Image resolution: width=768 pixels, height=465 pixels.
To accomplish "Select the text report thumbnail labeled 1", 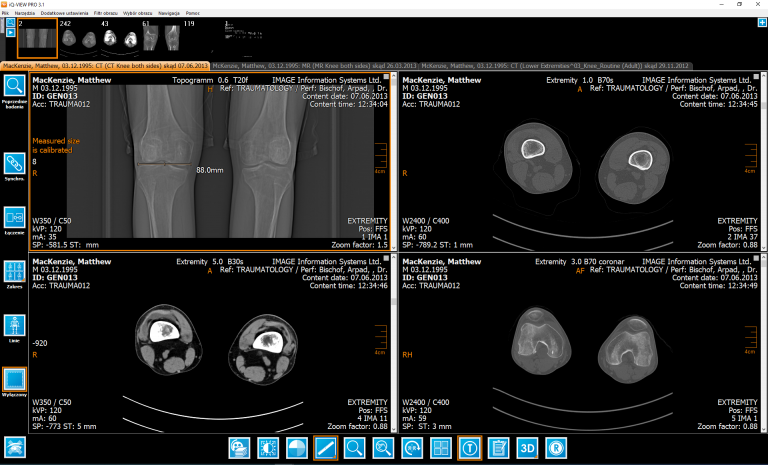I will (243, 39).
